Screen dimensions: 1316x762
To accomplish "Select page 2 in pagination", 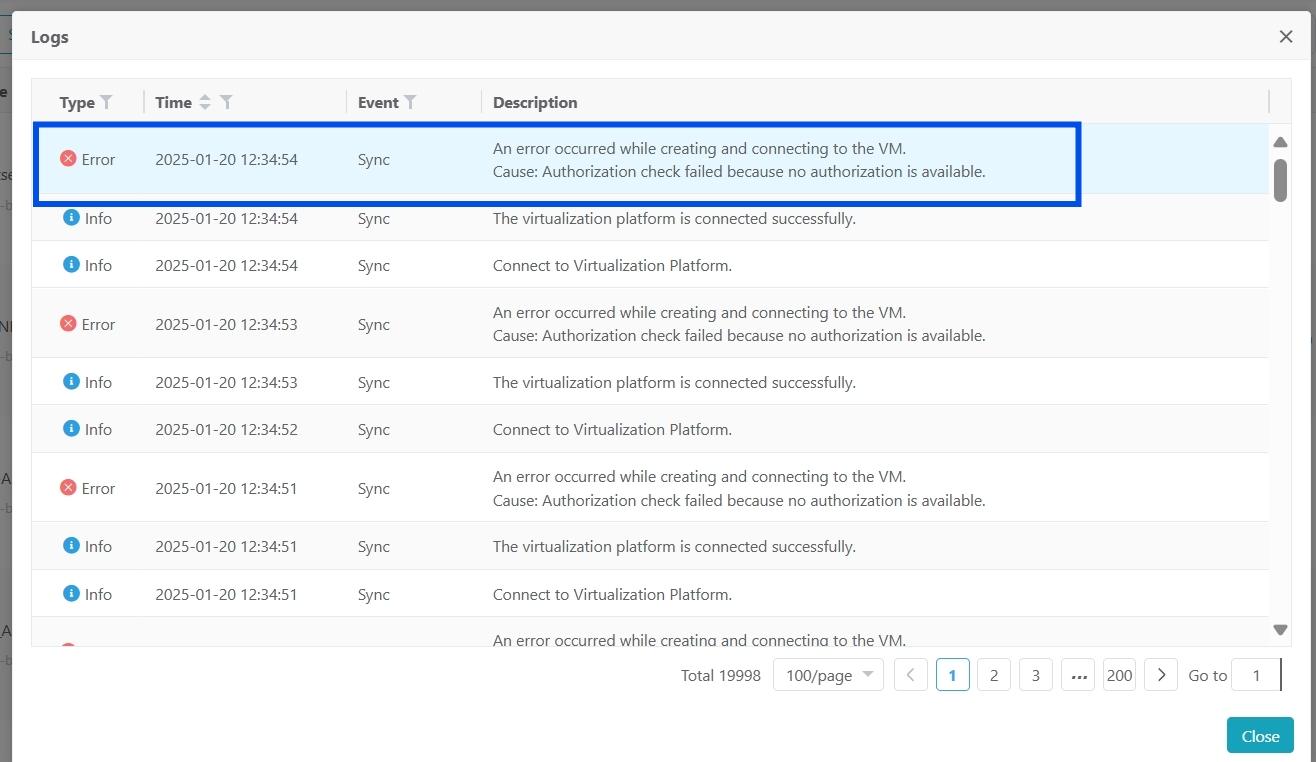I will point(994,675).
